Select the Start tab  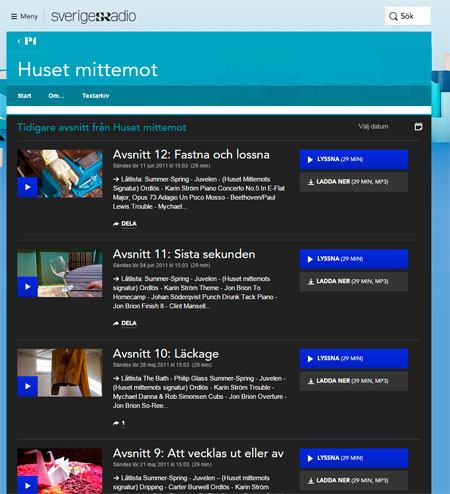click(24, 96)
